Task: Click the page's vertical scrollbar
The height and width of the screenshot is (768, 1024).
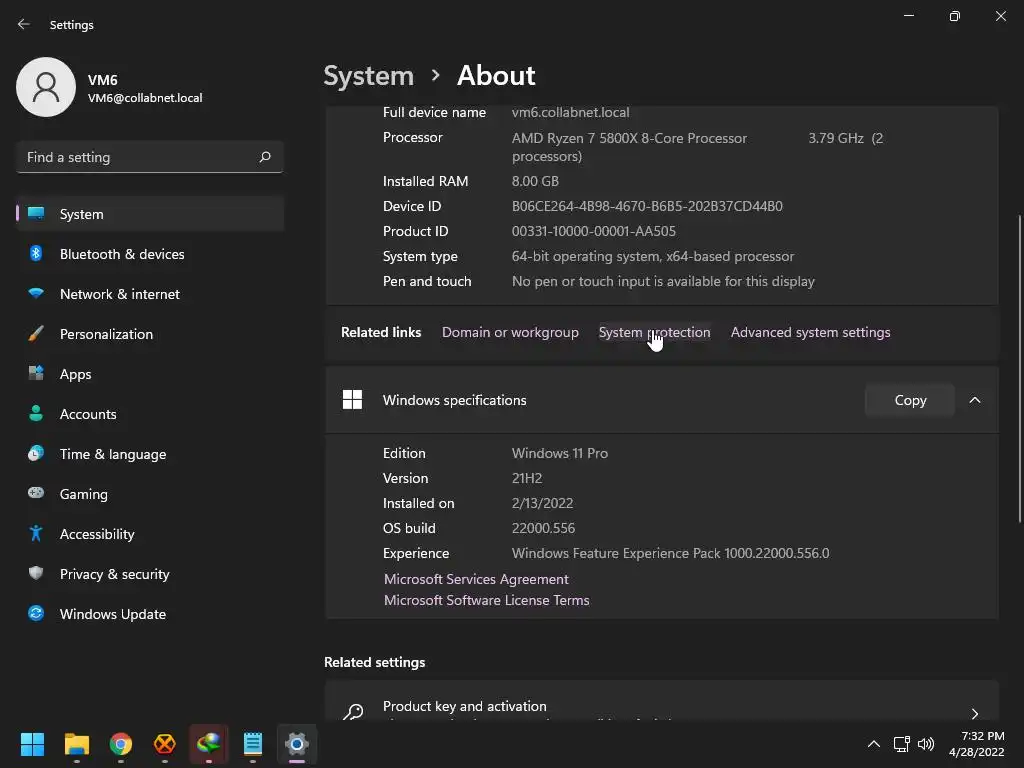Action: [x=1019, y=369]
